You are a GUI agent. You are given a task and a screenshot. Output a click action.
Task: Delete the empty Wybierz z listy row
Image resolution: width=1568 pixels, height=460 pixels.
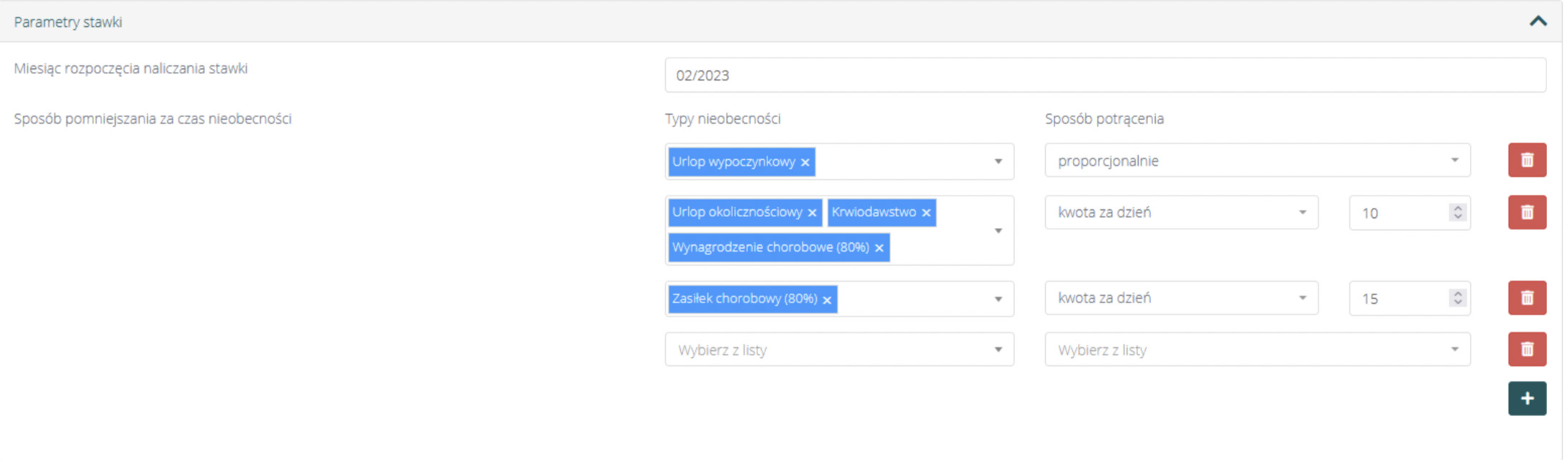(x=1526, y=350)
